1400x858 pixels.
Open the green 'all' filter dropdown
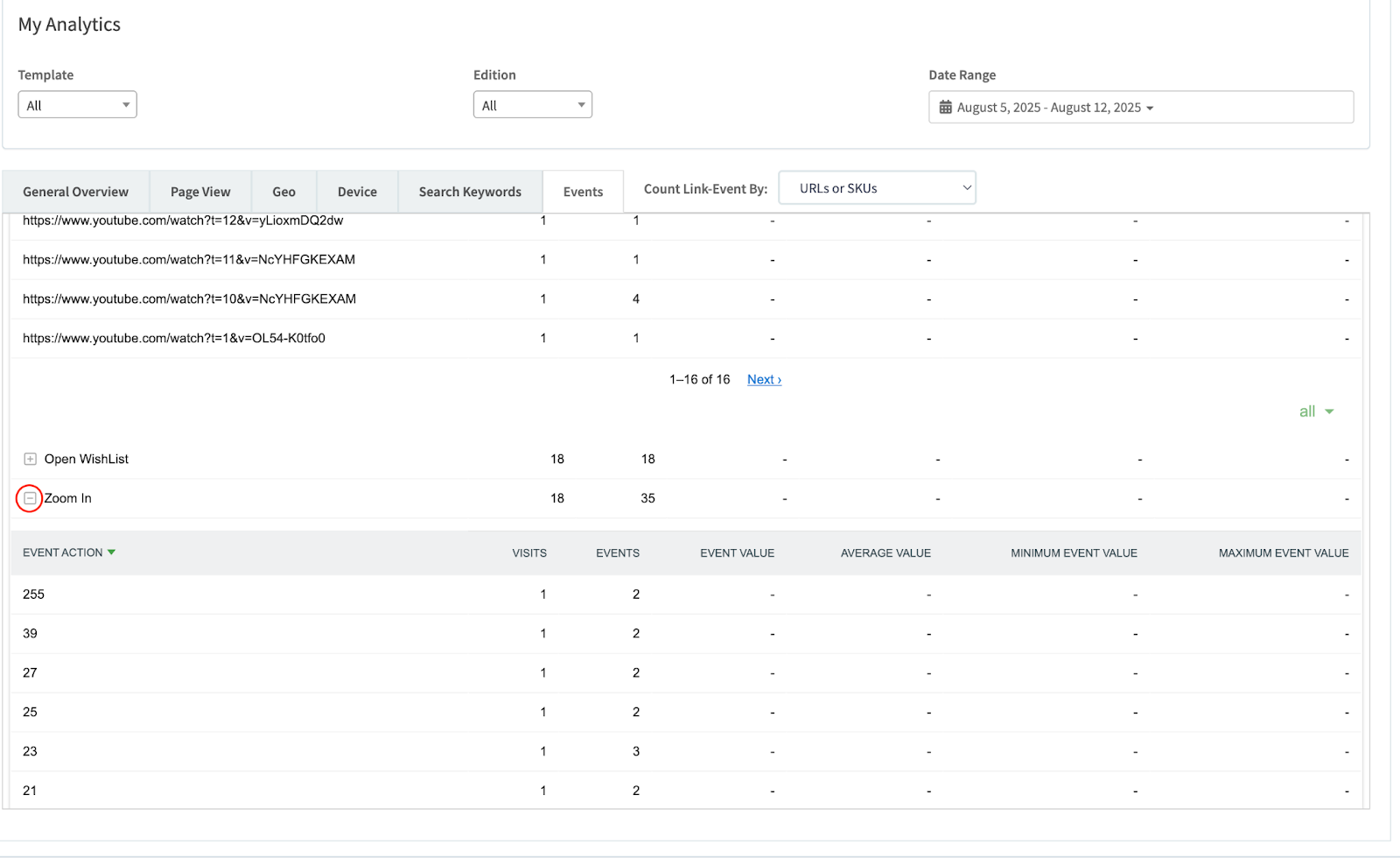1316,411
